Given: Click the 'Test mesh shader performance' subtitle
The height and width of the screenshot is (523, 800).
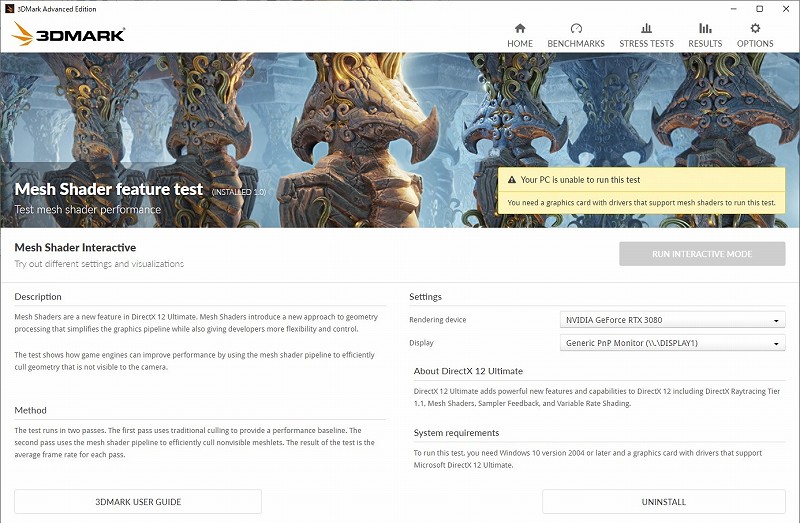Looking at the screenshot, I should coord(87,210).
